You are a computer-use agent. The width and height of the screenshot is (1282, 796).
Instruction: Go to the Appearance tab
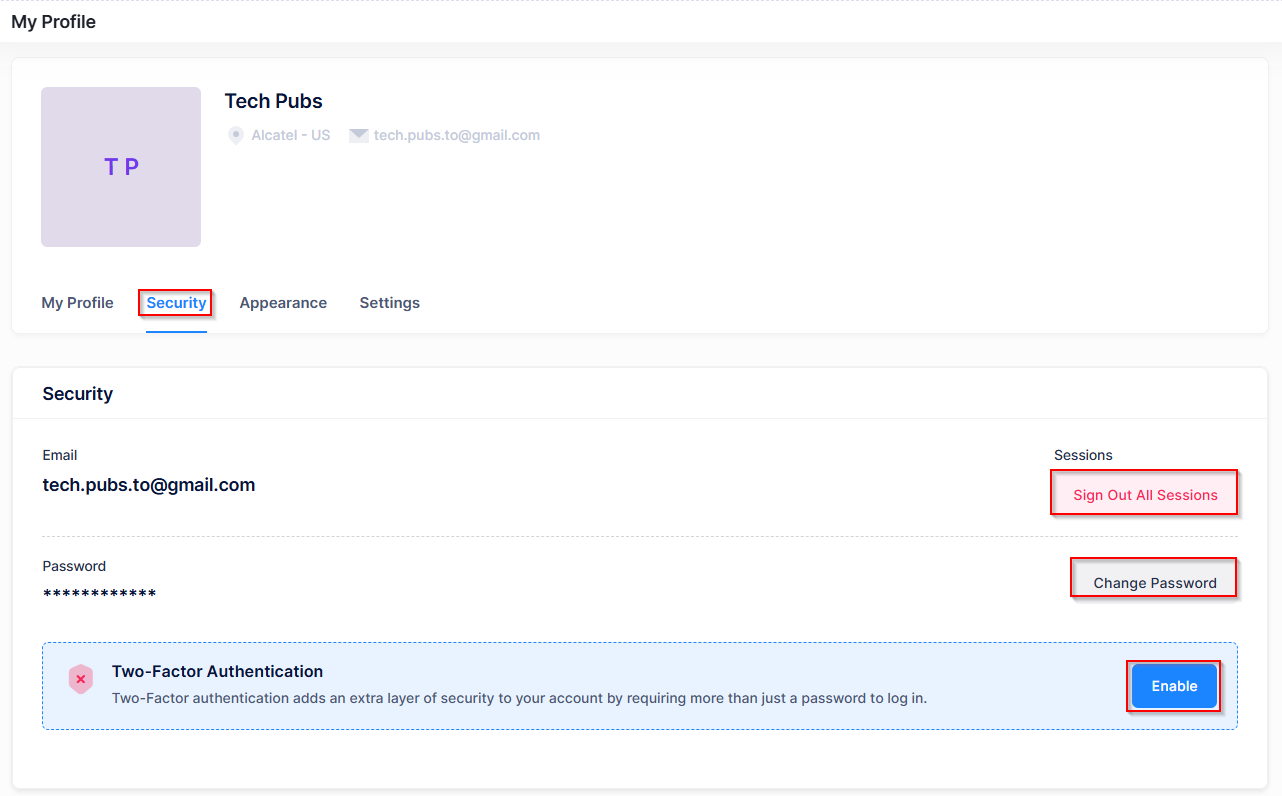click(283, 303)
